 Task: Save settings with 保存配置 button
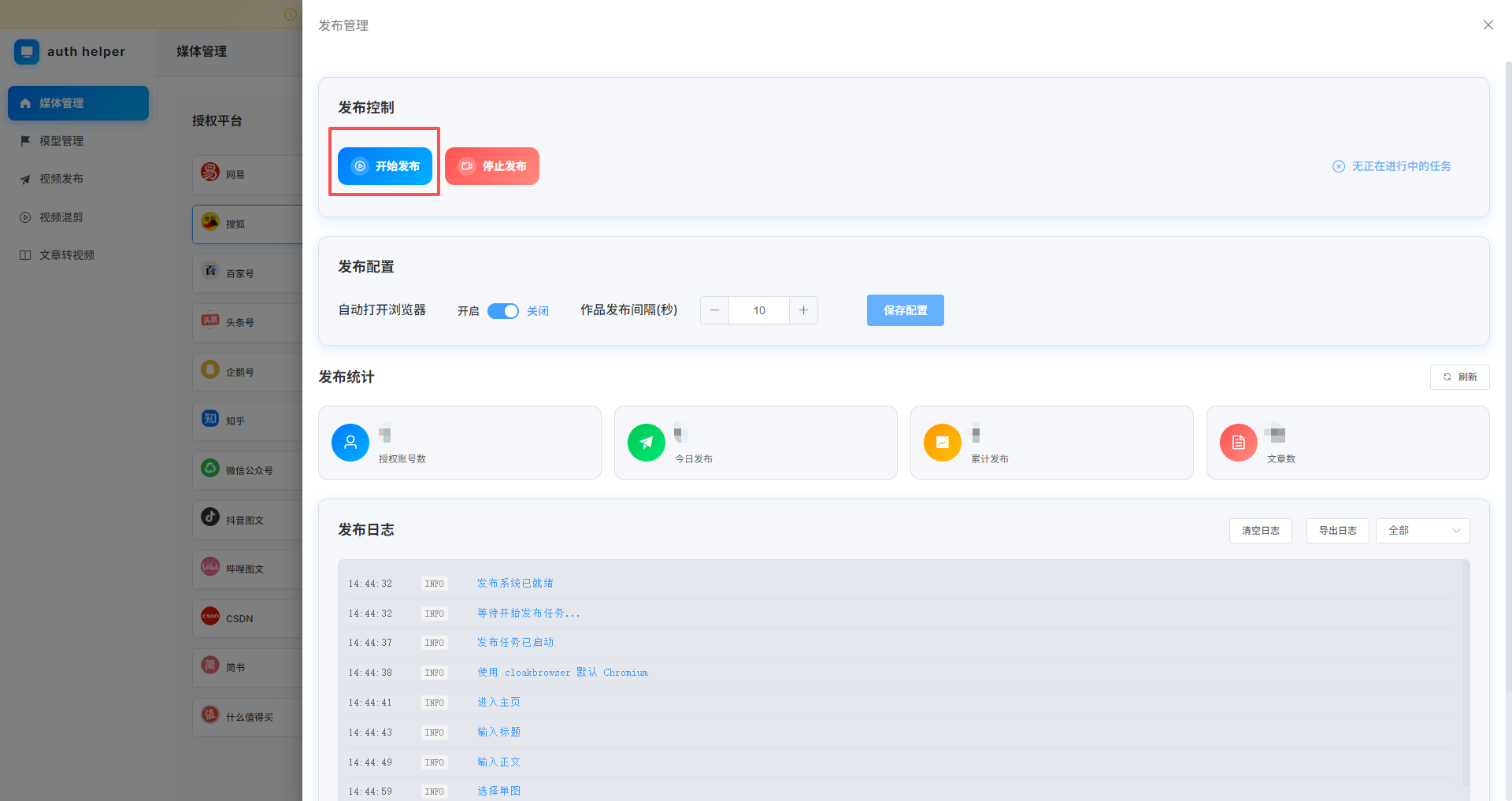click(906, 310)
